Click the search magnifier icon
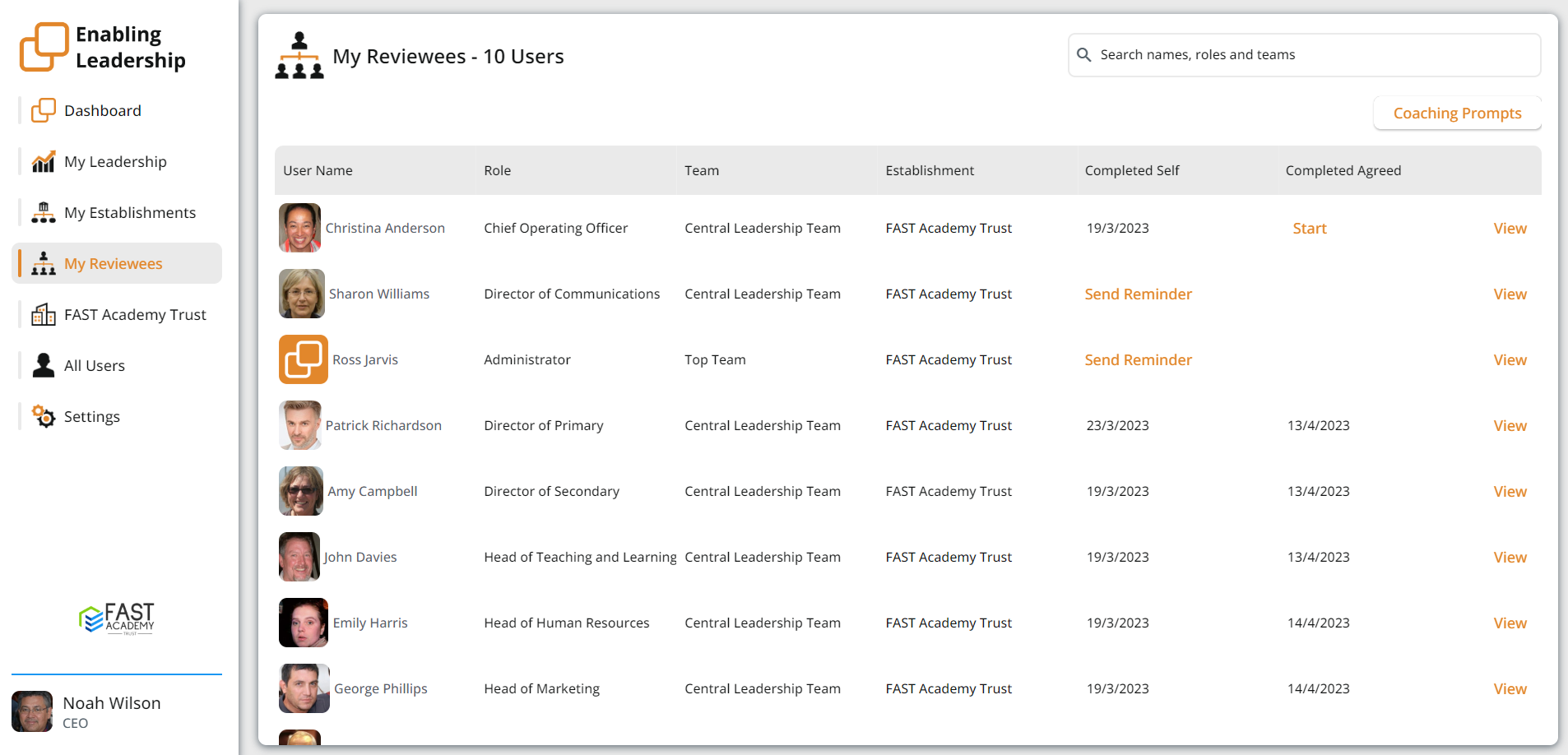The image size is (1568, 755). (x=1084, y=55)
